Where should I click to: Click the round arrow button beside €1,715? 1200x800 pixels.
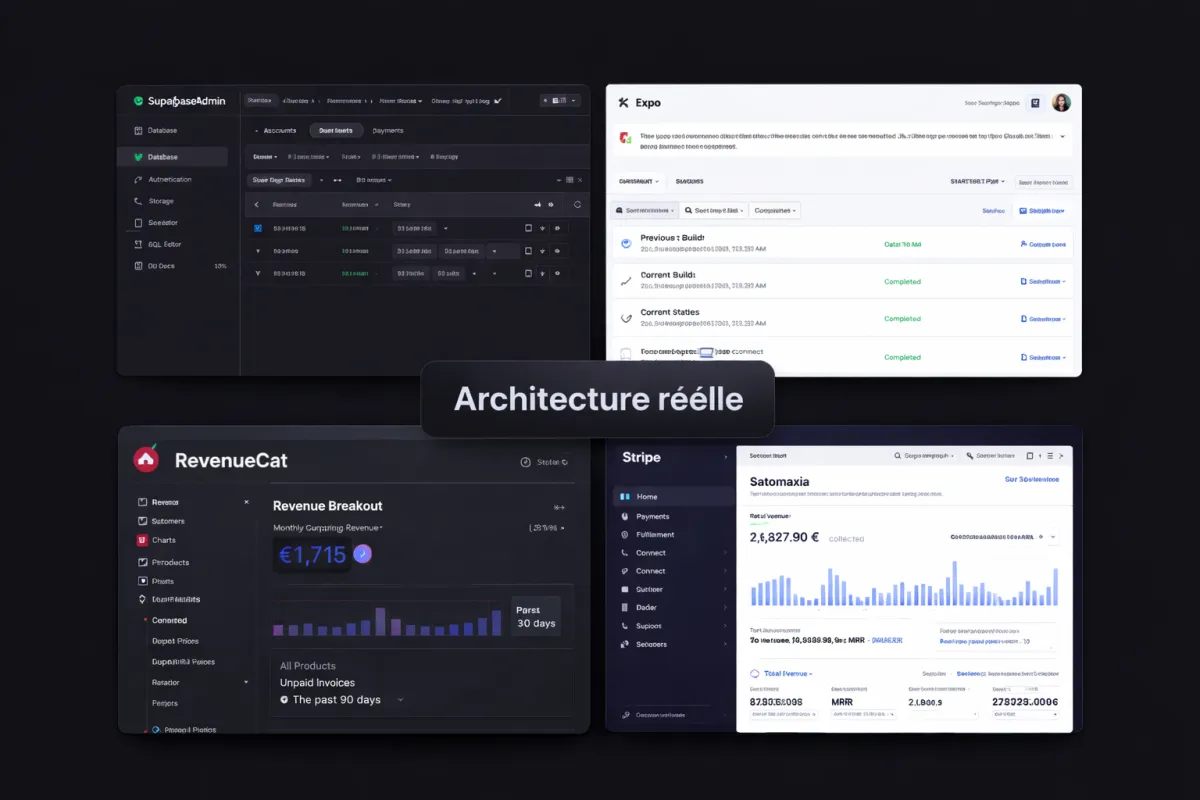[363, 554]
